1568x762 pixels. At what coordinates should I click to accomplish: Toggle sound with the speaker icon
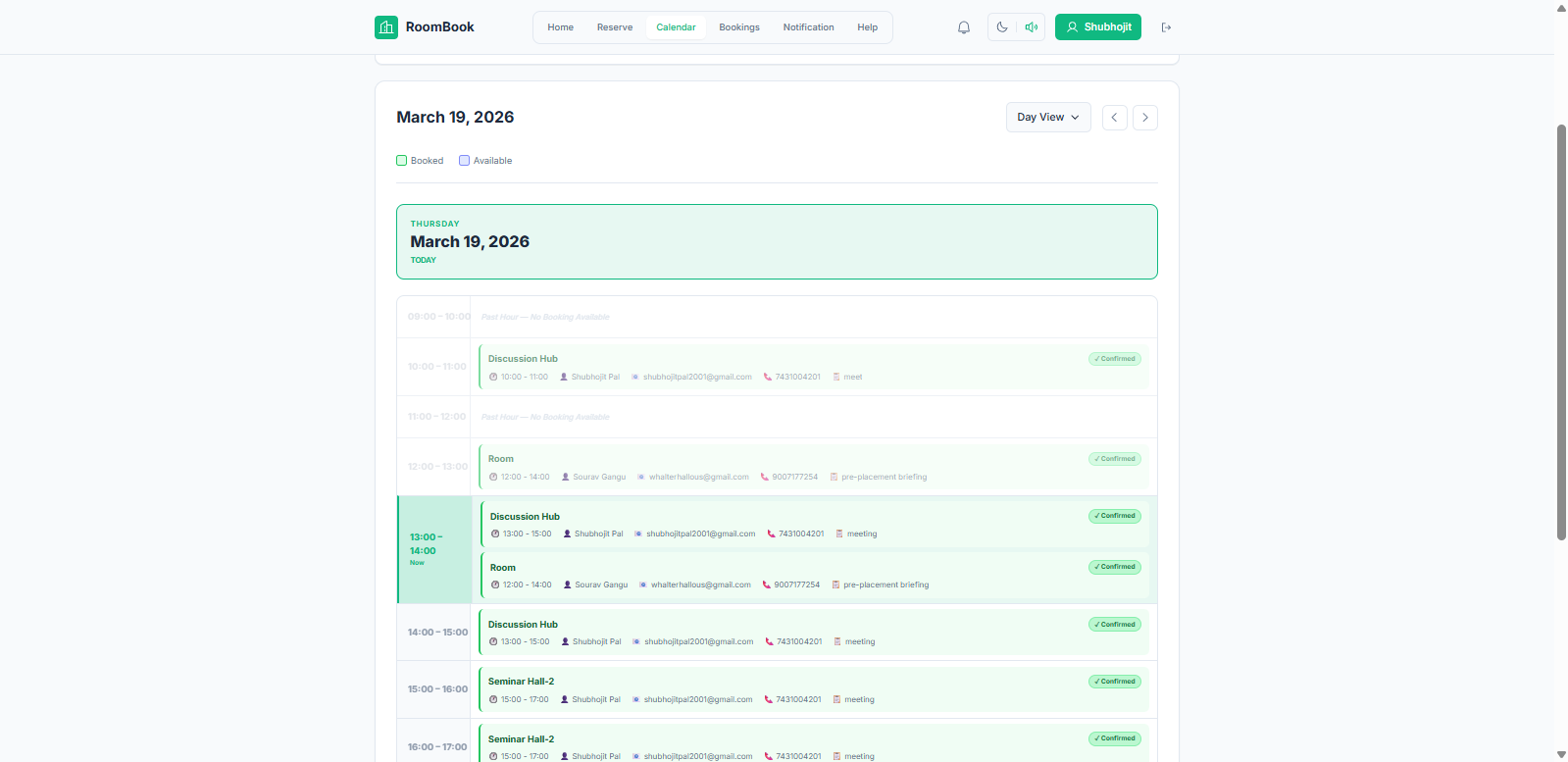tap(1031, 27)
